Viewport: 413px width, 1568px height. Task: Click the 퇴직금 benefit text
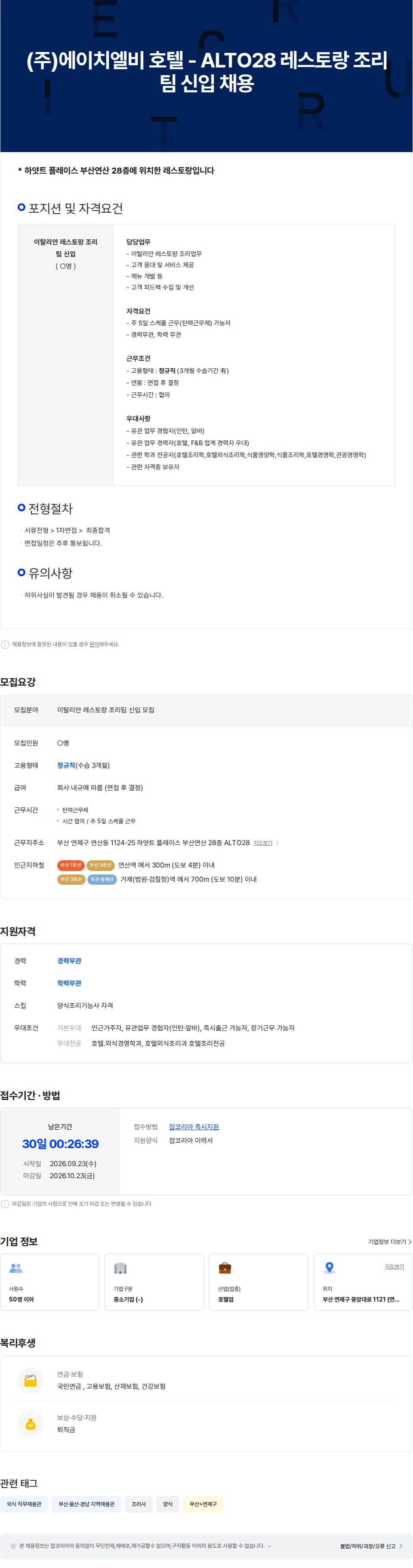click(x=66, y=1429)
